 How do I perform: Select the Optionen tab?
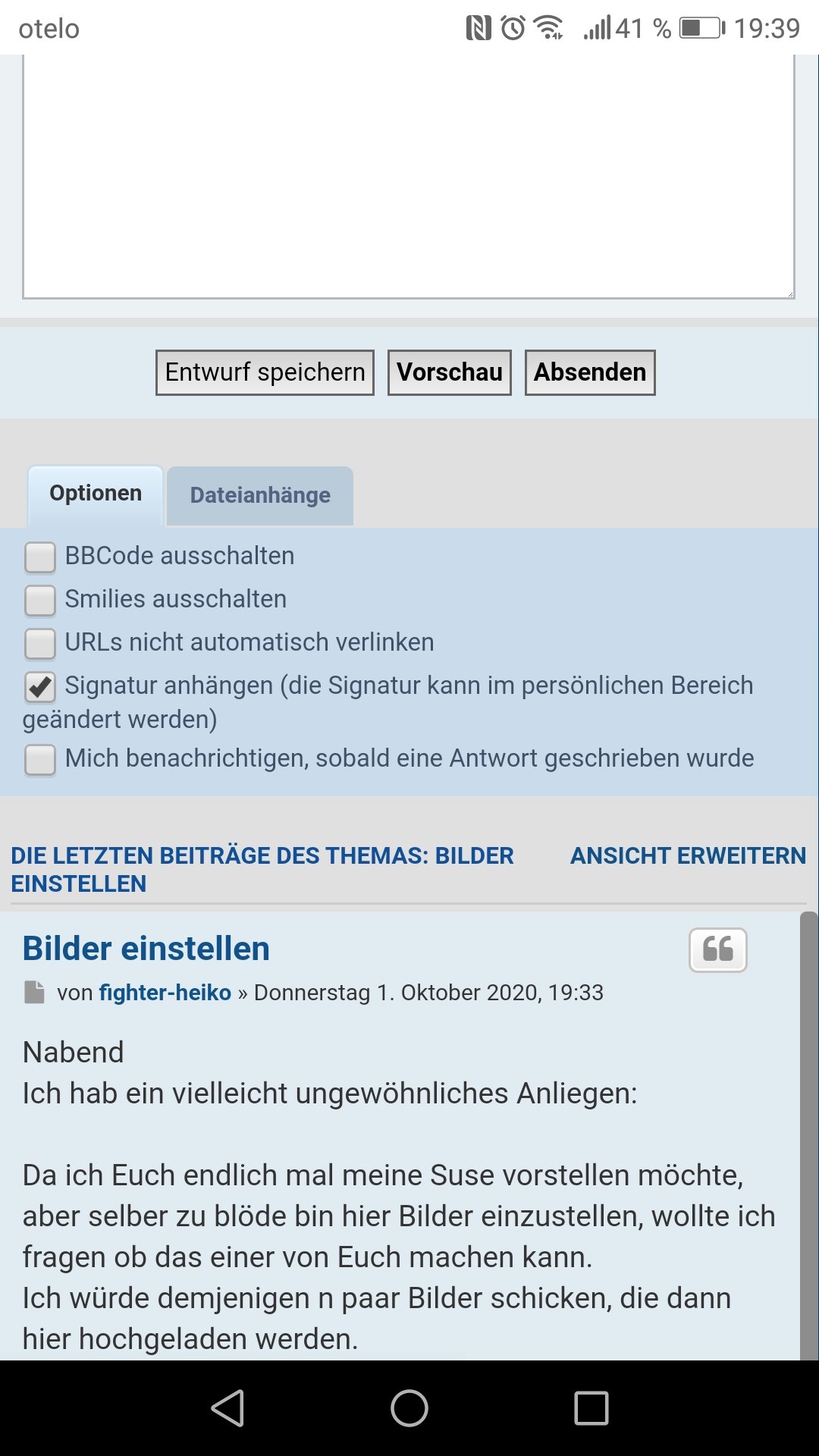coord(96,494)
